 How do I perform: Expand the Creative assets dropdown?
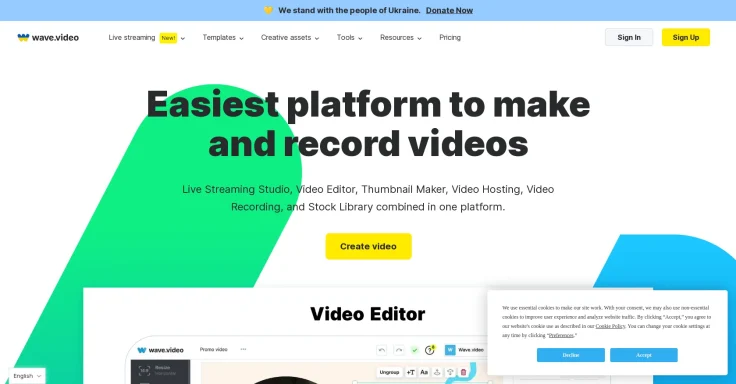[x=290, y=38]
